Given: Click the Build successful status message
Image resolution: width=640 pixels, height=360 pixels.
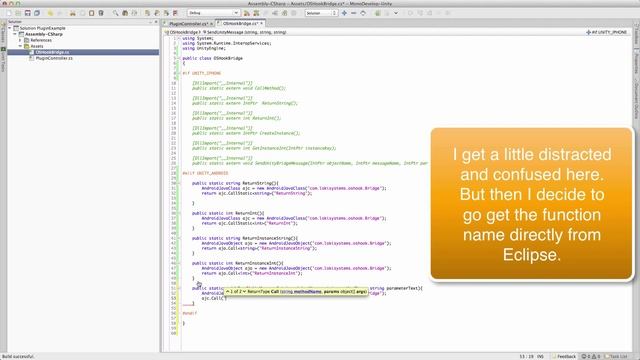Looking at the screenshot, I should click(x=18, y=356).
